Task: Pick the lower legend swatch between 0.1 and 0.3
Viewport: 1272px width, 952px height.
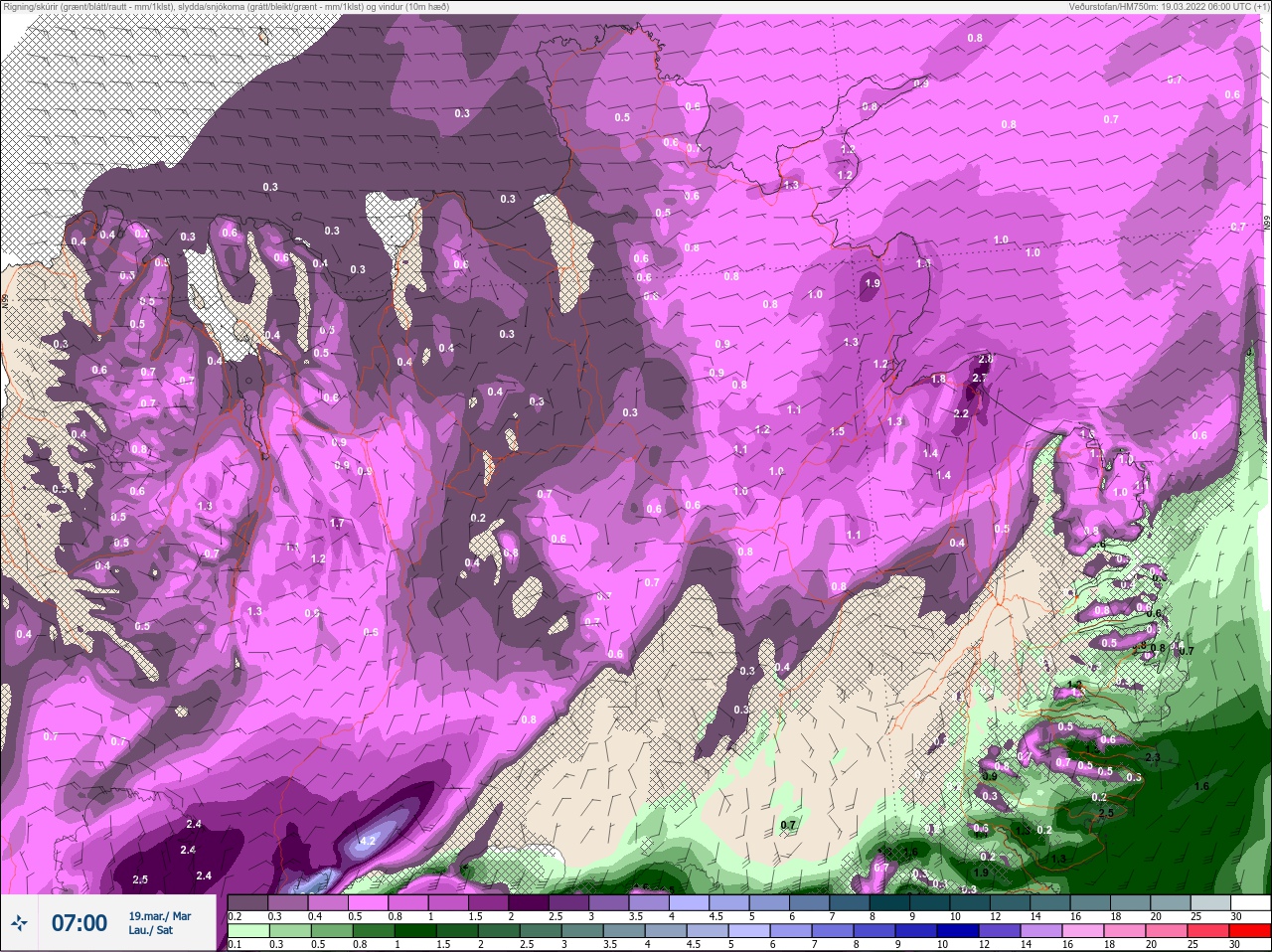Action: coord(248,931)
